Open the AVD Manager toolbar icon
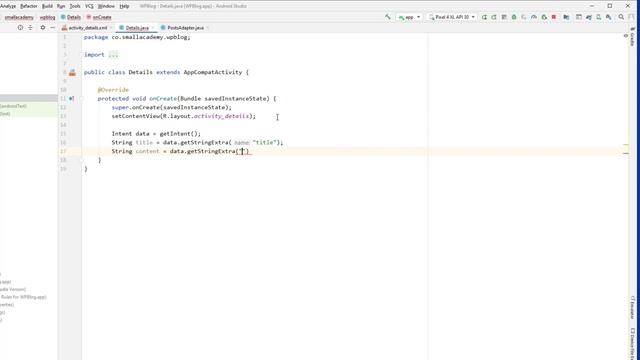The width and height of the screenshot is (640, 360). pyautogui.click(x=599, y=17)
